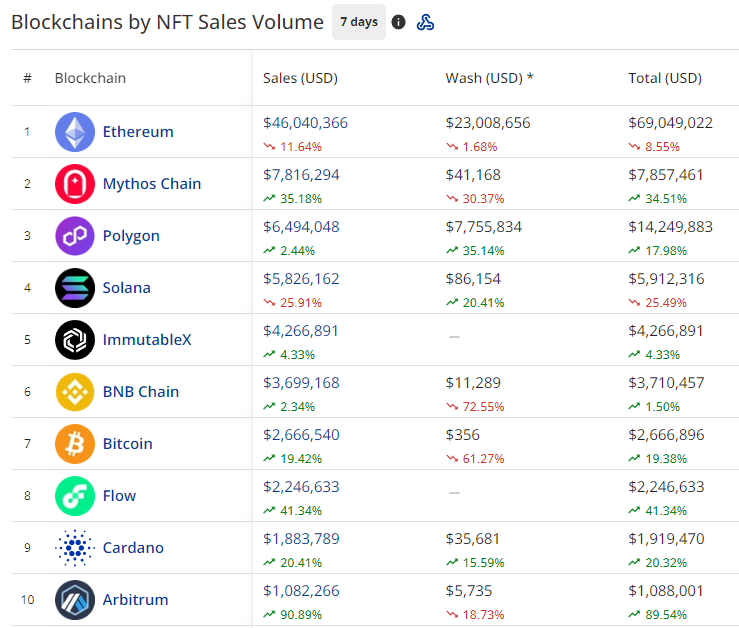Click the Bitcoin logo icon
The width and height of the screenshot is (739, 628).
click(x=75, y=444)
